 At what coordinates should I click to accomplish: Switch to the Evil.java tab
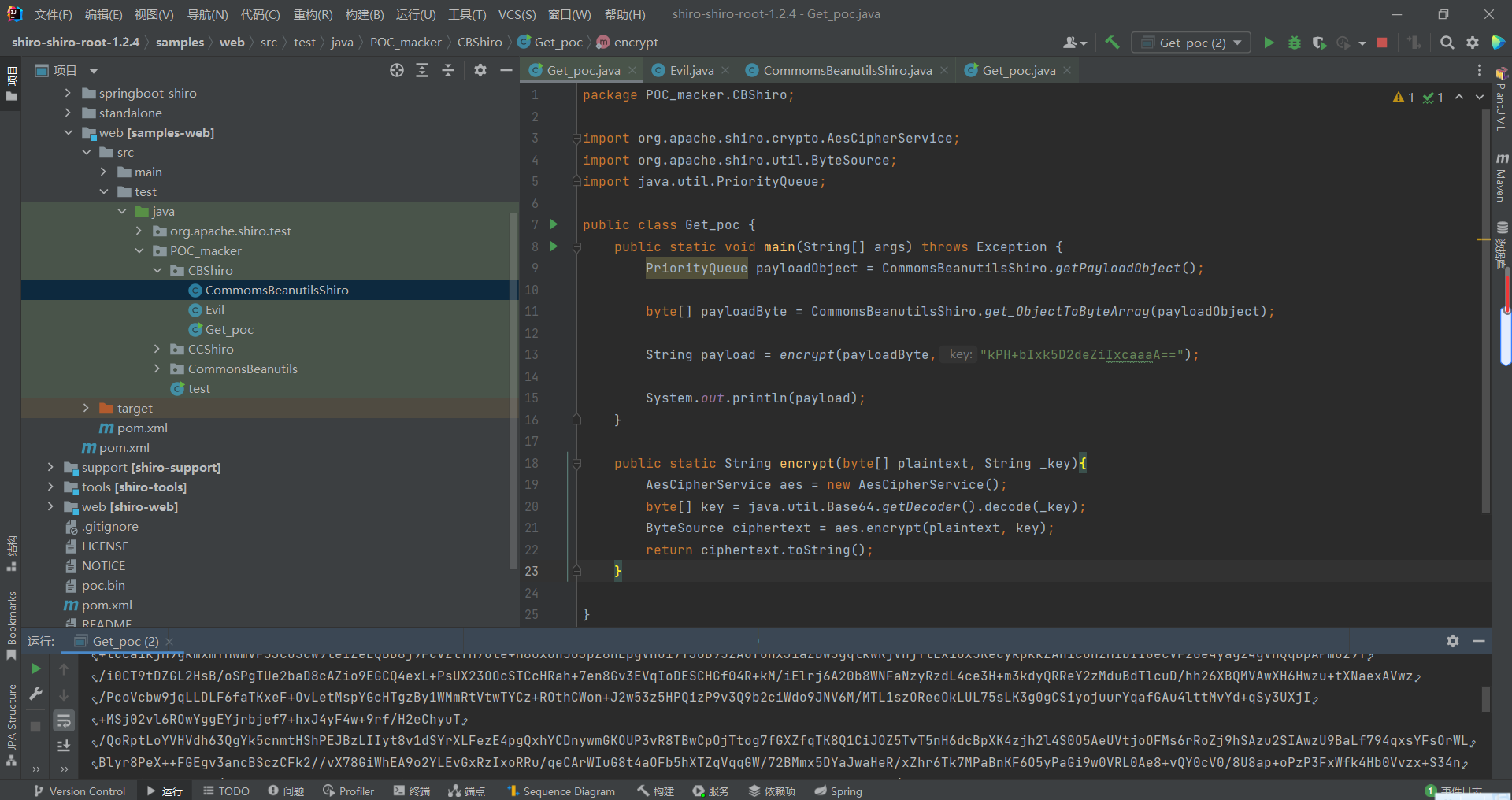691,70
